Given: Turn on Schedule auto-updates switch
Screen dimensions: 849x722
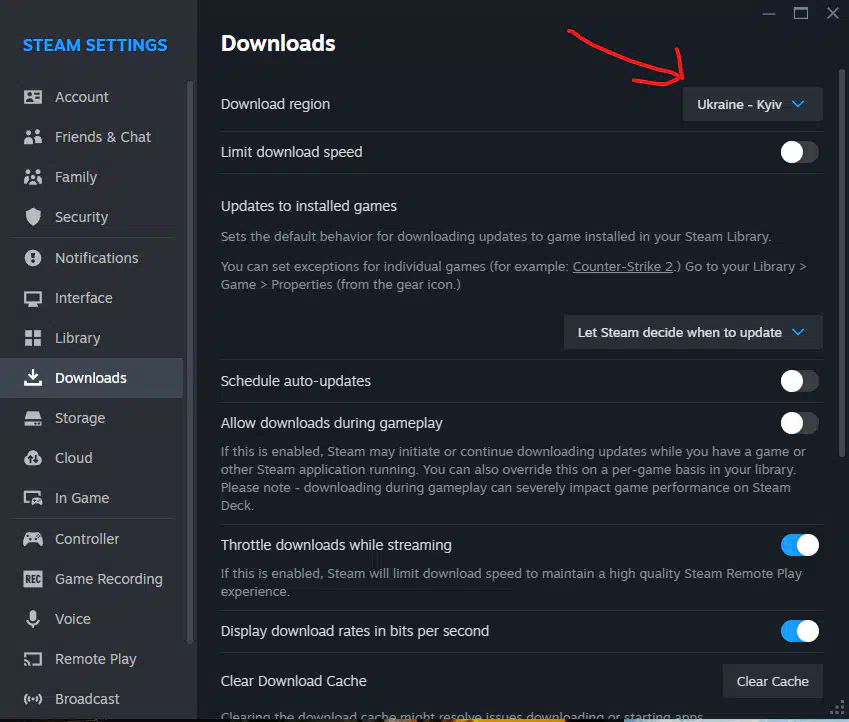Looking at the screenshot, I should click(x=799, y=381).
